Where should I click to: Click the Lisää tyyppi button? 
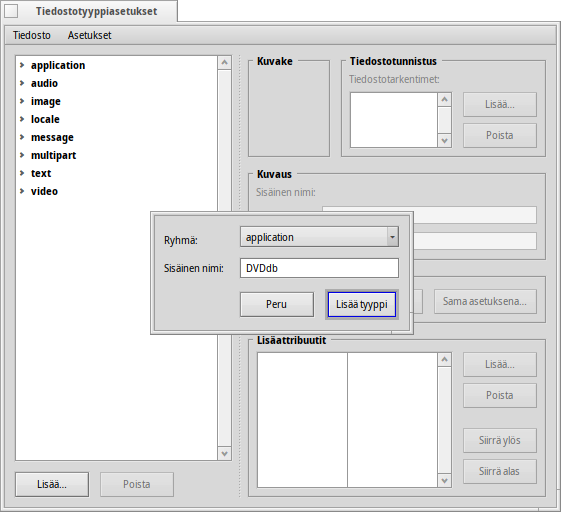click(x=362, y=304)
